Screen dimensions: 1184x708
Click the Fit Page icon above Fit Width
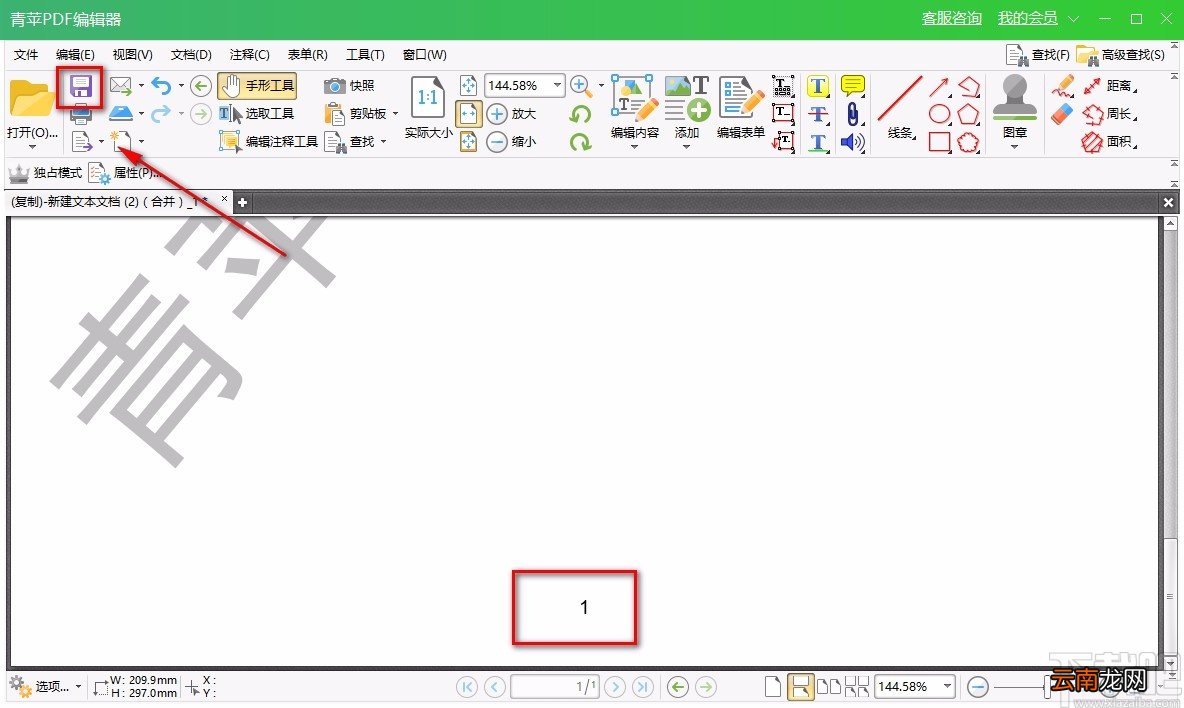468,85
